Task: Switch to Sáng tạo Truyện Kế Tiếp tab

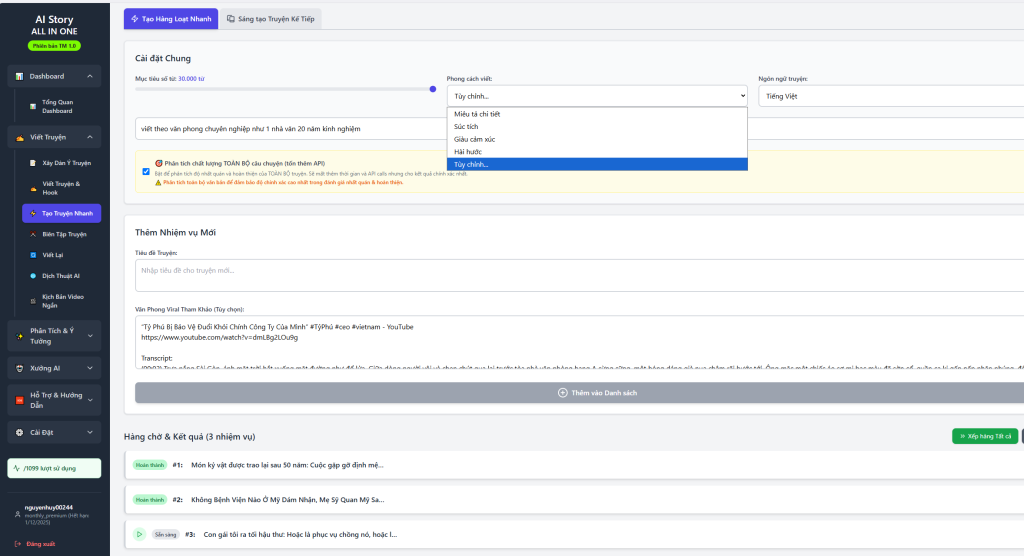Action: [270, 19]
